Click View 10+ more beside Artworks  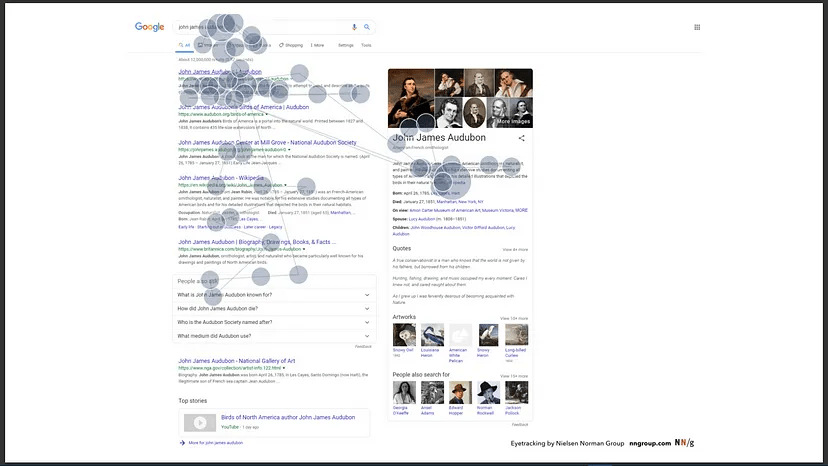514,319
